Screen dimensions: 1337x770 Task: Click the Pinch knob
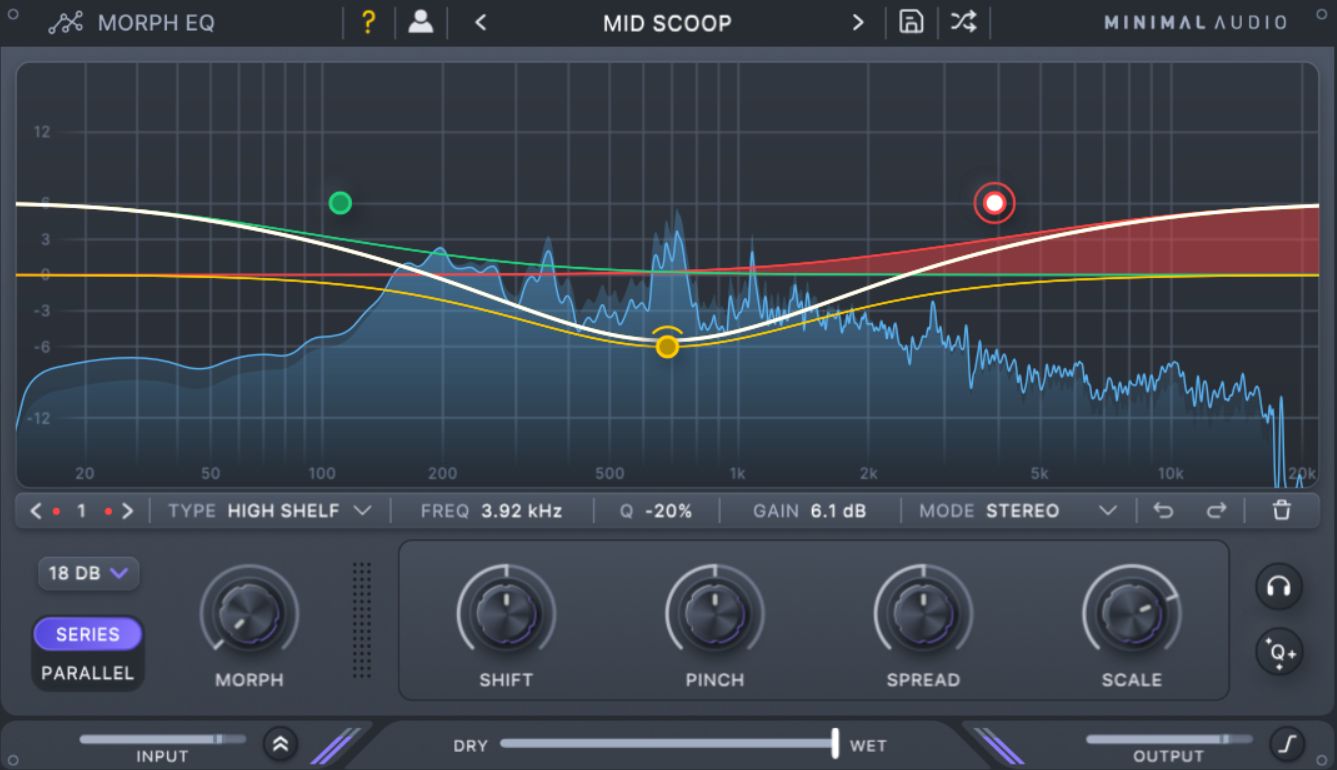pyautogui.click(x=715, y=612)
